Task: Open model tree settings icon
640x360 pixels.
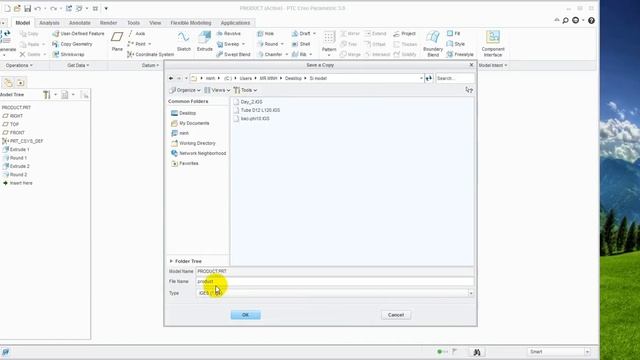Action: 47,95
